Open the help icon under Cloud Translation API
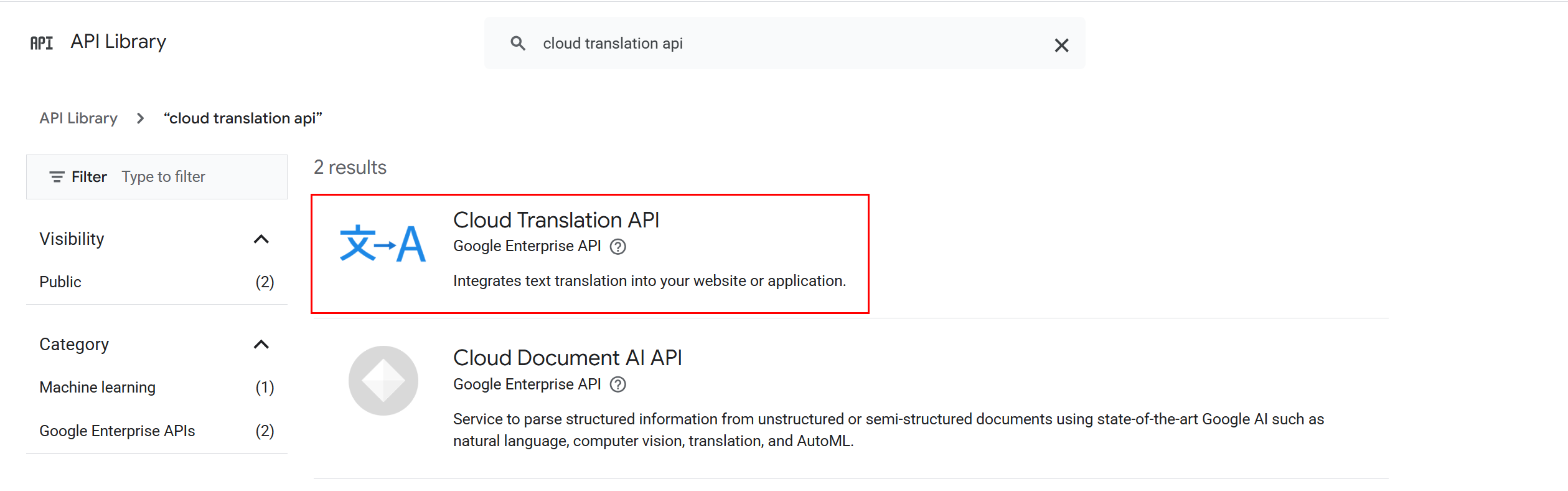Screen dimensions: 1568x491 coord(618,247)
